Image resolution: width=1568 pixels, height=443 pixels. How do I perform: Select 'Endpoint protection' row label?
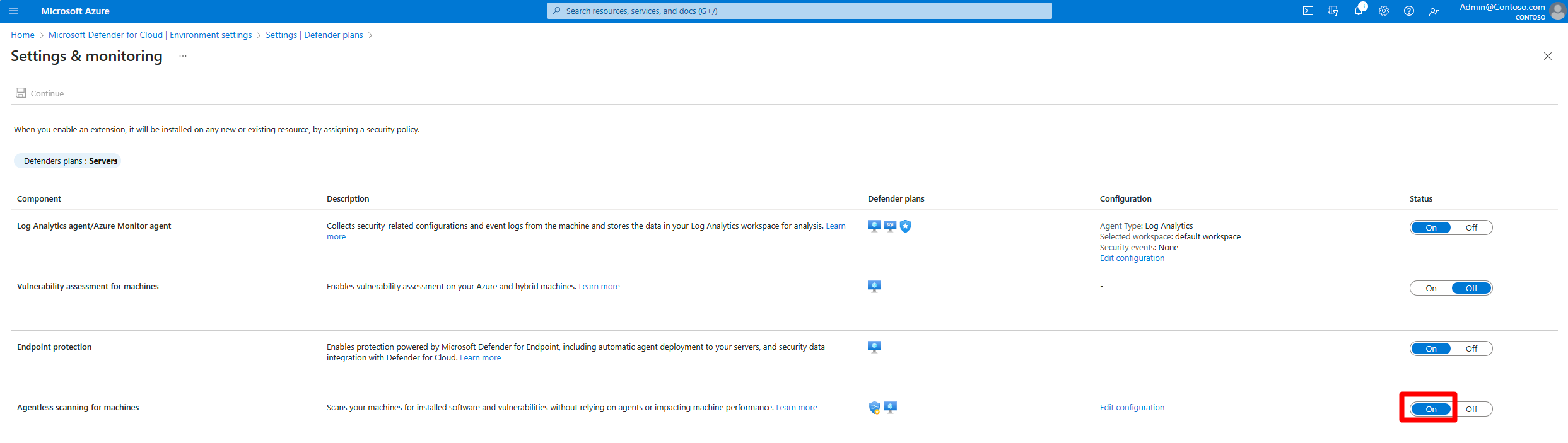click(x=54, y=347)
